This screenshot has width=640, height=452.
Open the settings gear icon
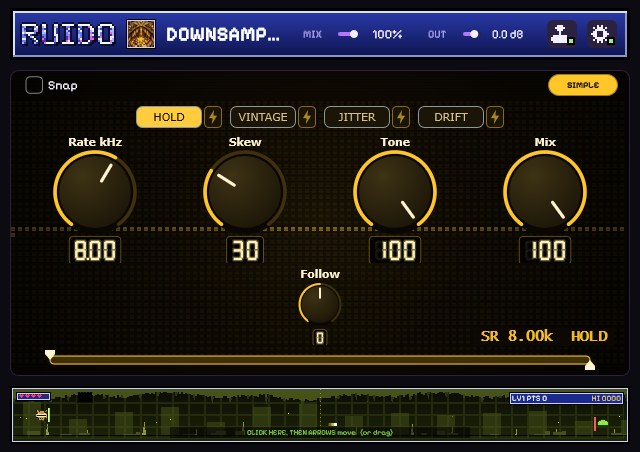click(x=602, y=34)
